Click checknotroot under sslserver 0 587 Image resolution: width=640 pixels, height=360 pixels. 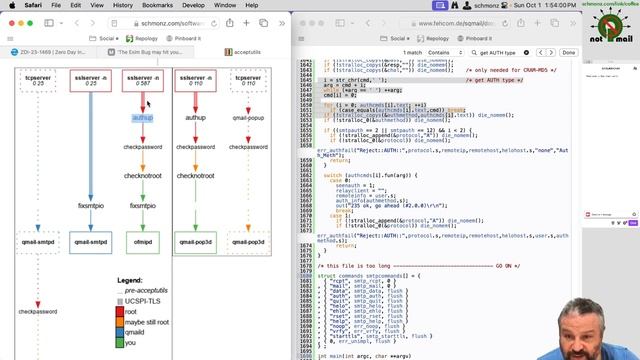tap(143, 176)
